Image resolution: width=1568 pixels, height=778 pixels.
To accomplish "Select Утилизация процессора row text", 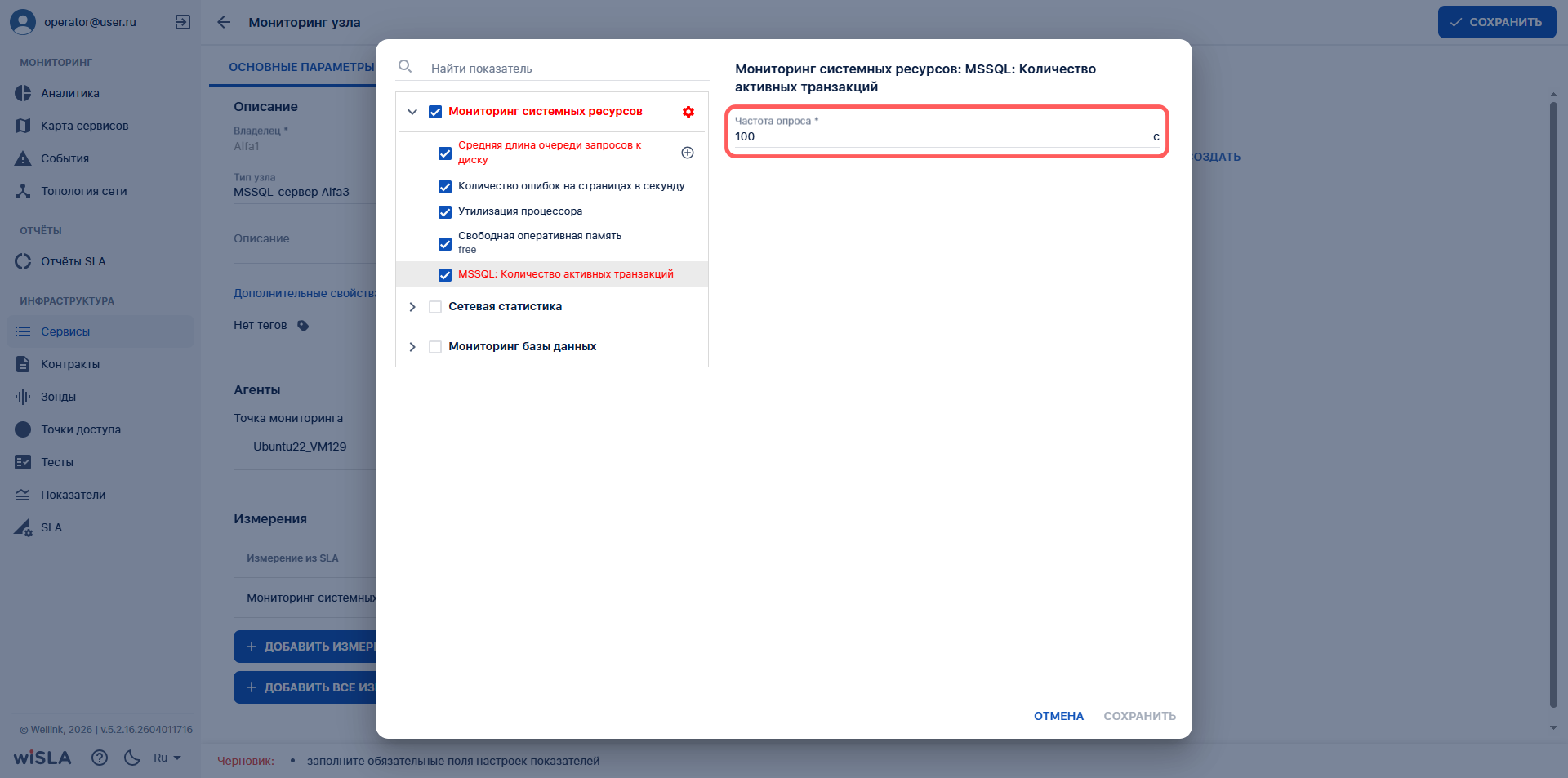I will coord(520,211).
